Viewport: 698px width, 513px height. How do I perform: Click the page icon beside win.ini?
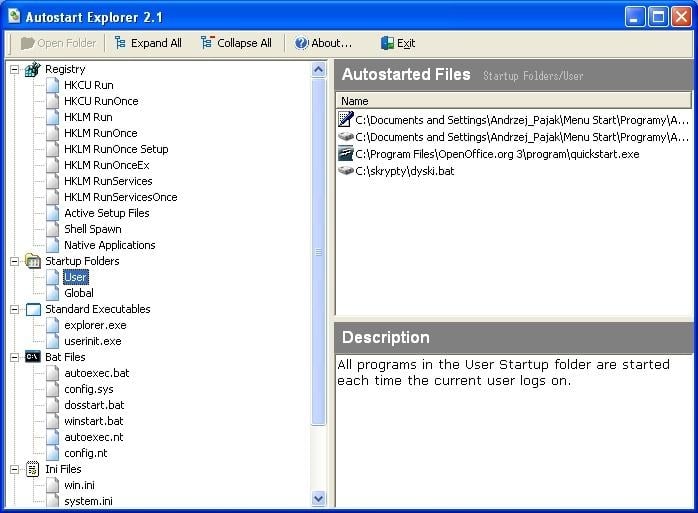pos(53,485)
